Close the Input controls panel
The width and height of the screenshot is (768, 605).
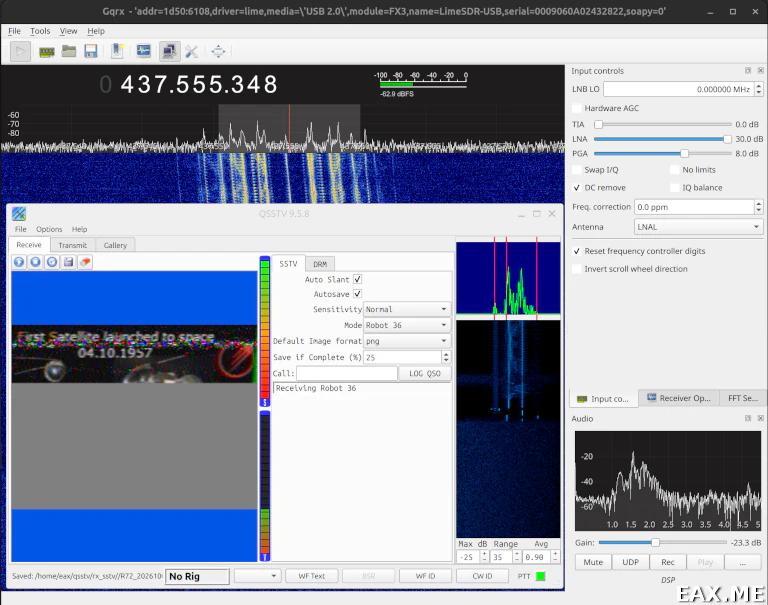click(760, 71)
